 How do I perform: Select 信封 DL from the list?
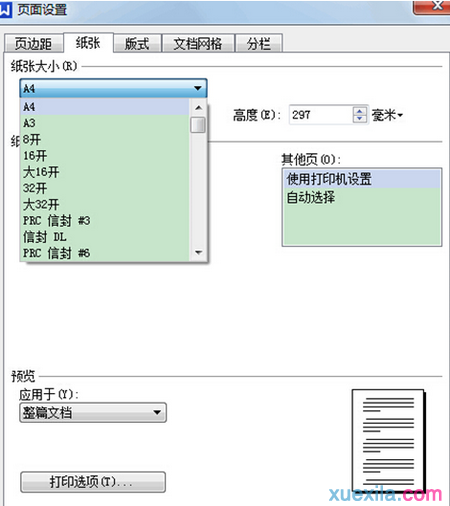pos(105,237)
